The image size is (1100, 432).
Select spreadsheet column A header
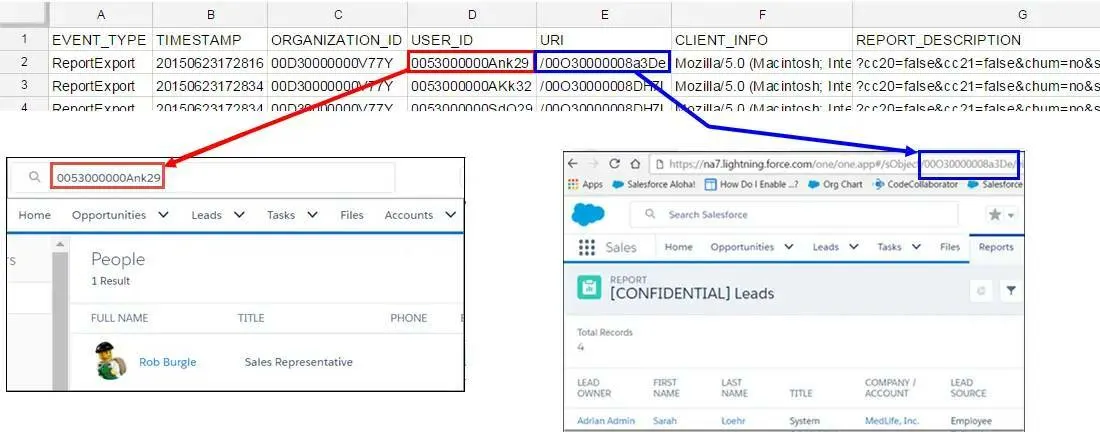[x=101, y=14]
